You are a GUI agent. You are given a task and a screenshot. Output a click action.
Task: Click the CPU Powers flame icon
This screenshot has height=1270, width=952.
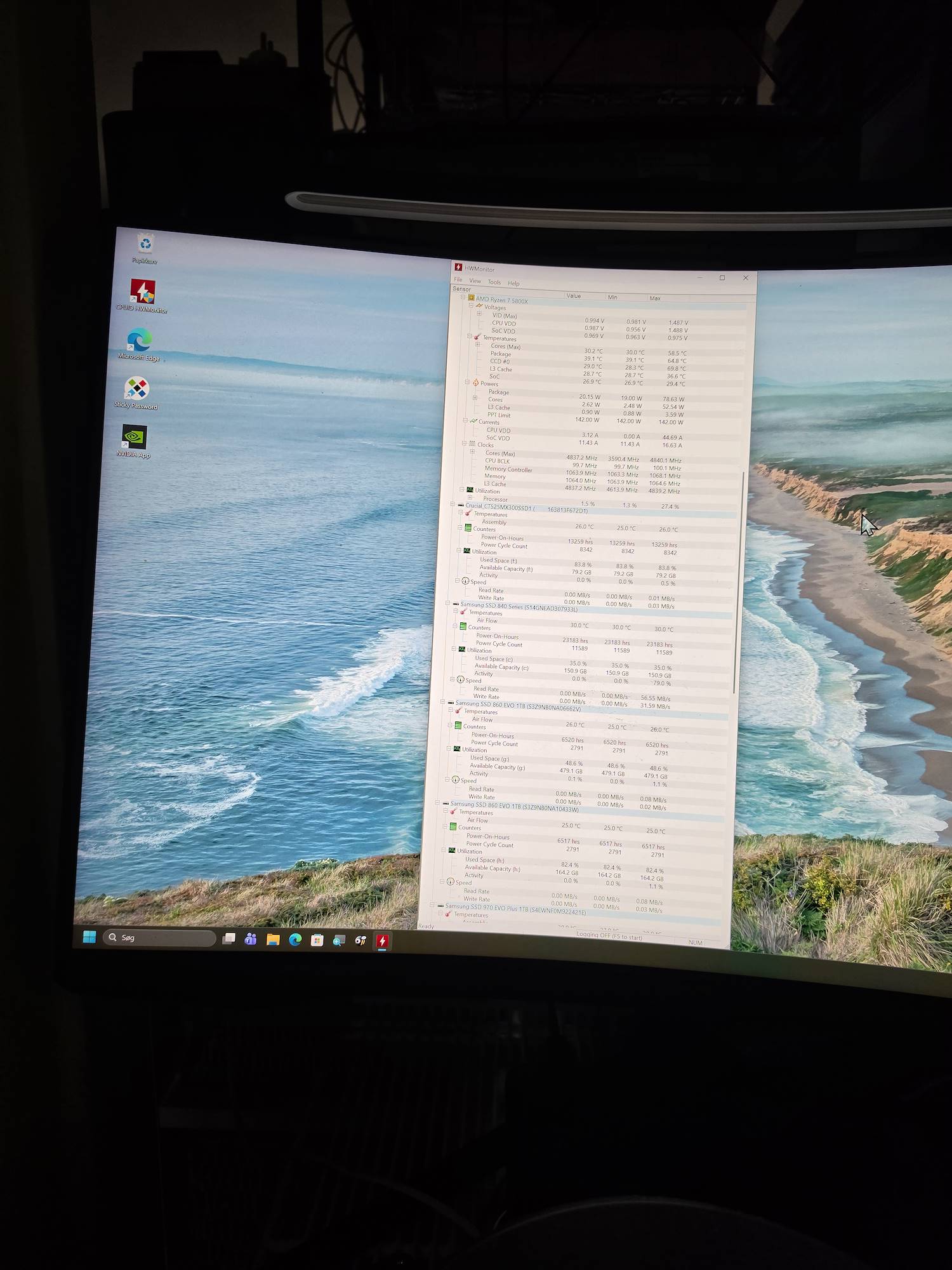pyautogui.click(x=475, y=382)
